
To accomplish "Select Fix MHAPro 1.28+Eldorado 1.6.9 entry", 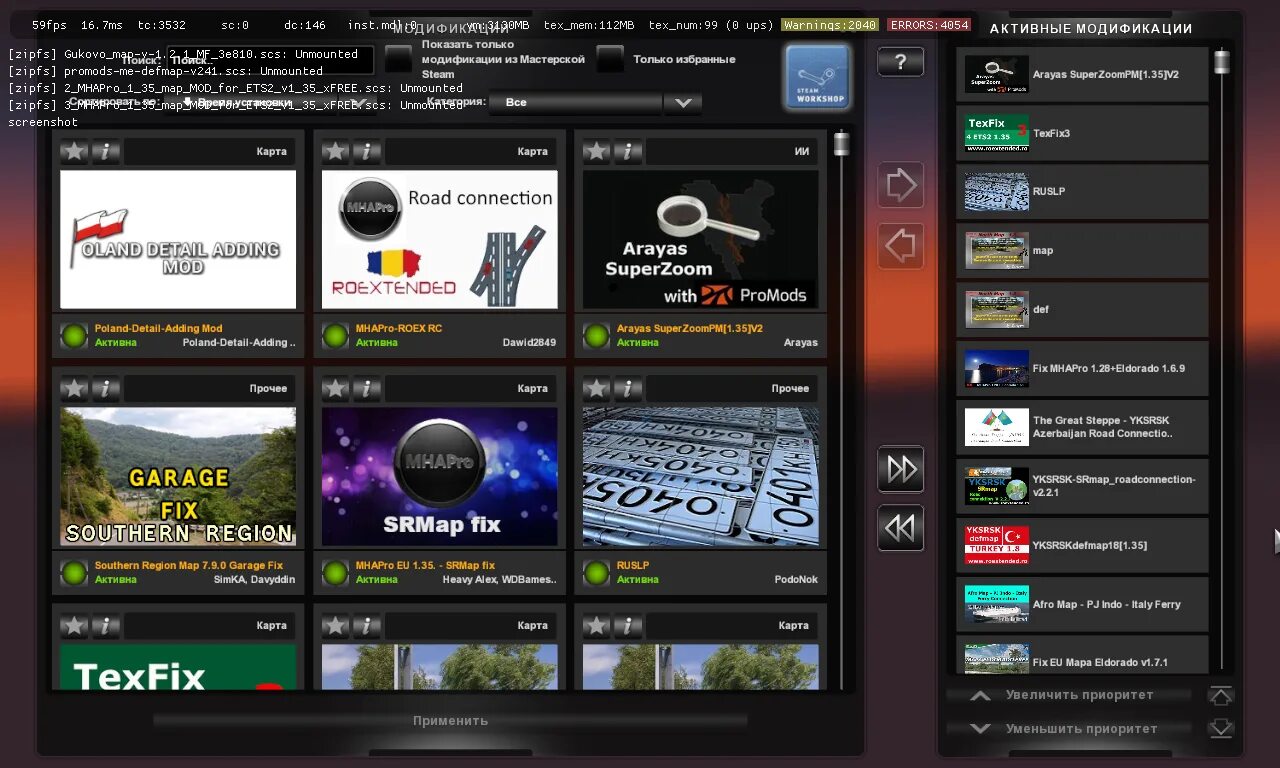I will [x=1082, y=369].
